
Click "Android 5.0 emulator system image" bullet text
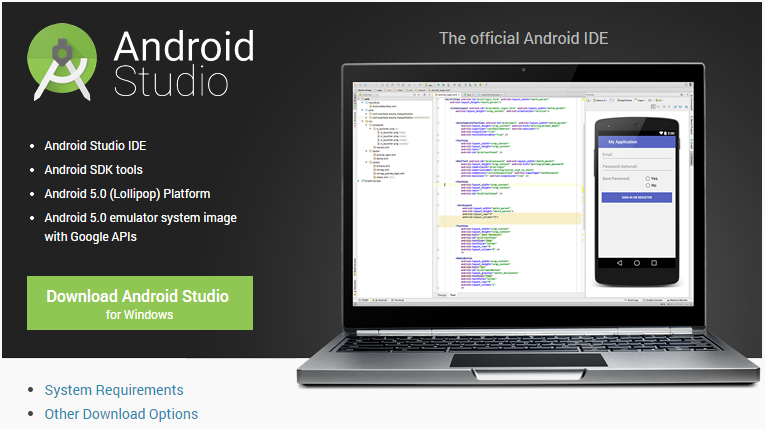[x=141, y=218]
